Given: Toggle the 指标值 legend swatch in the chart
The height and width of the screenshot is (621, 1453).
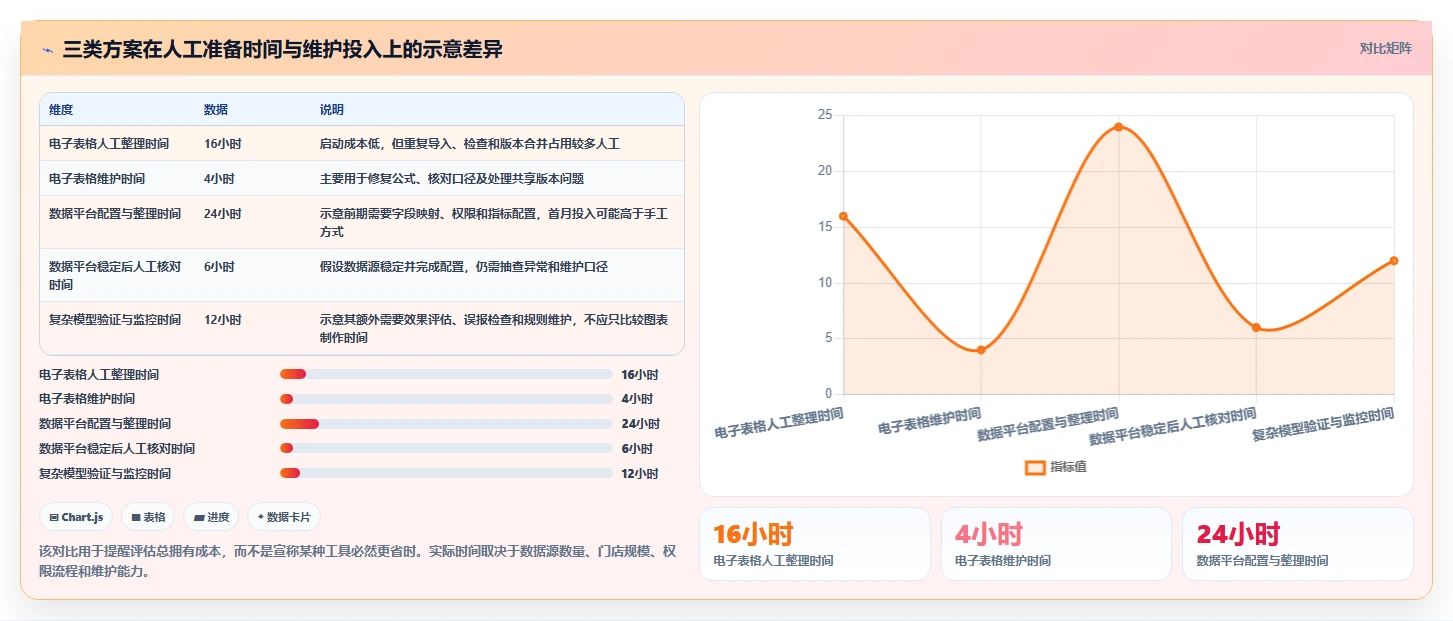Looking at the screenshot, I should point(1035,467).
